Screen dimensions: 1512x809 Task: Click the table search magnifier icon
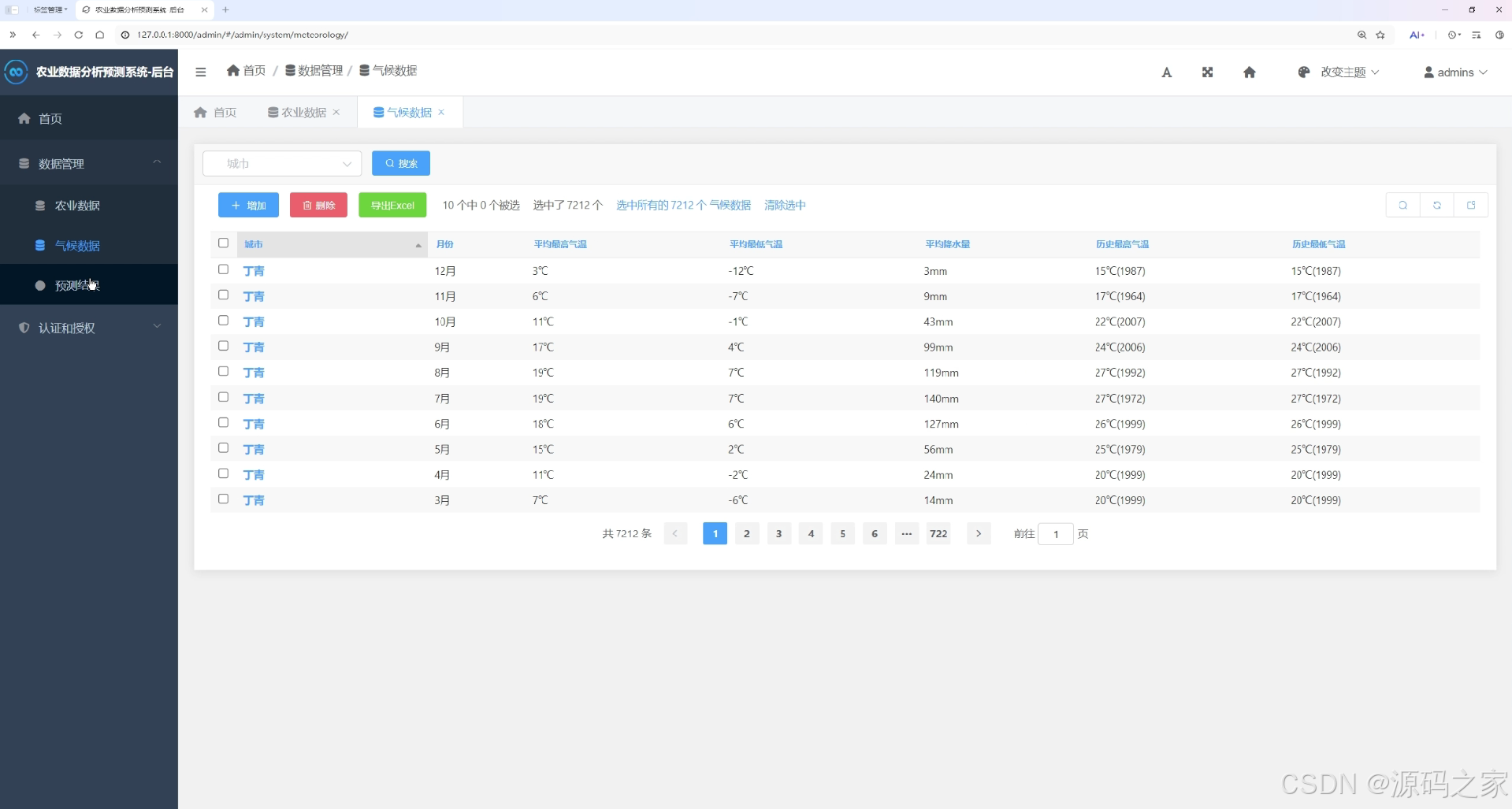[x=1403, y=205]
